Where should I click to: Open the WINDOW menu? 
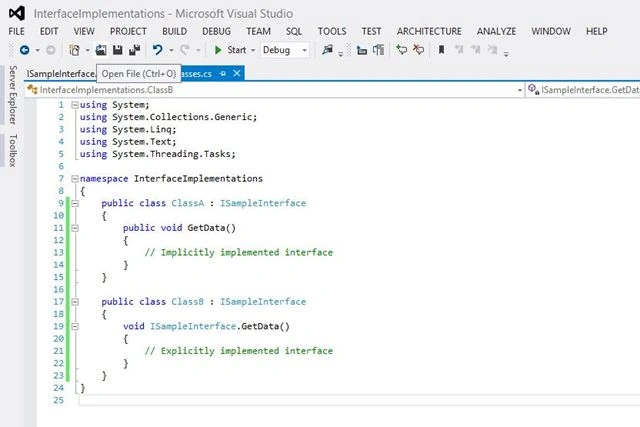551,31
